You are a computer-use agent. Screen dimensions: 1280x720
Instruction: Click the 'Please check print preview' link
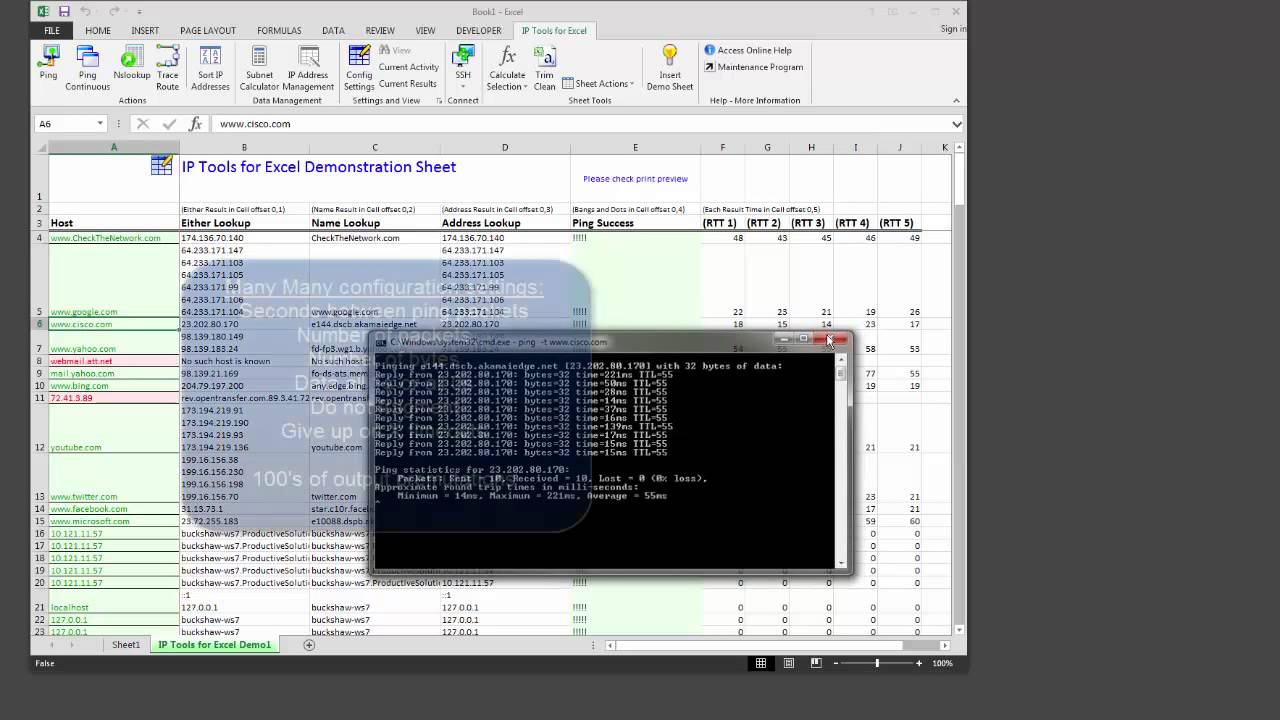635,179
